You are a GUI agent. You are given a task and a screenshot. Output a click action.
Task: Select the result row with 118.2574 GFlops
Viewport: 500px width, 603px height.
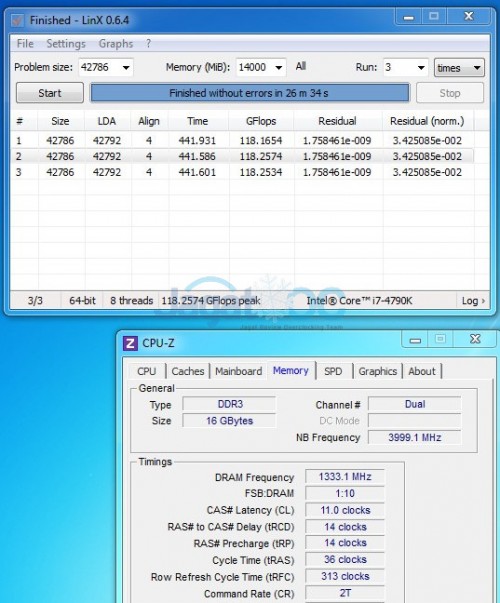tap(242, 157)
